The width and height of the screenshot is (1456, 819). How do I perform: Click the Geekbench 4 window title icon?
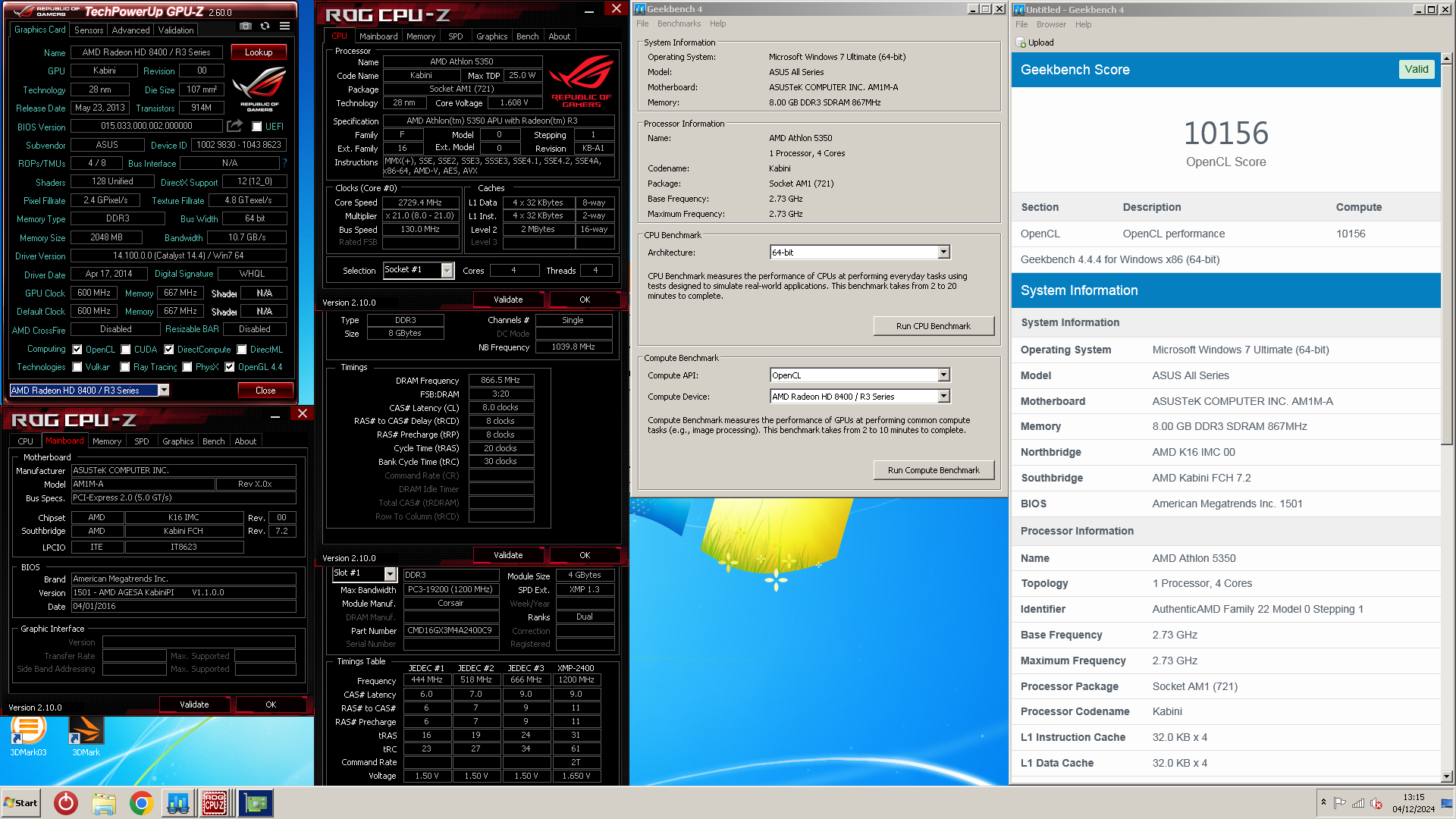pyautogui.click(x=640, y=9)
